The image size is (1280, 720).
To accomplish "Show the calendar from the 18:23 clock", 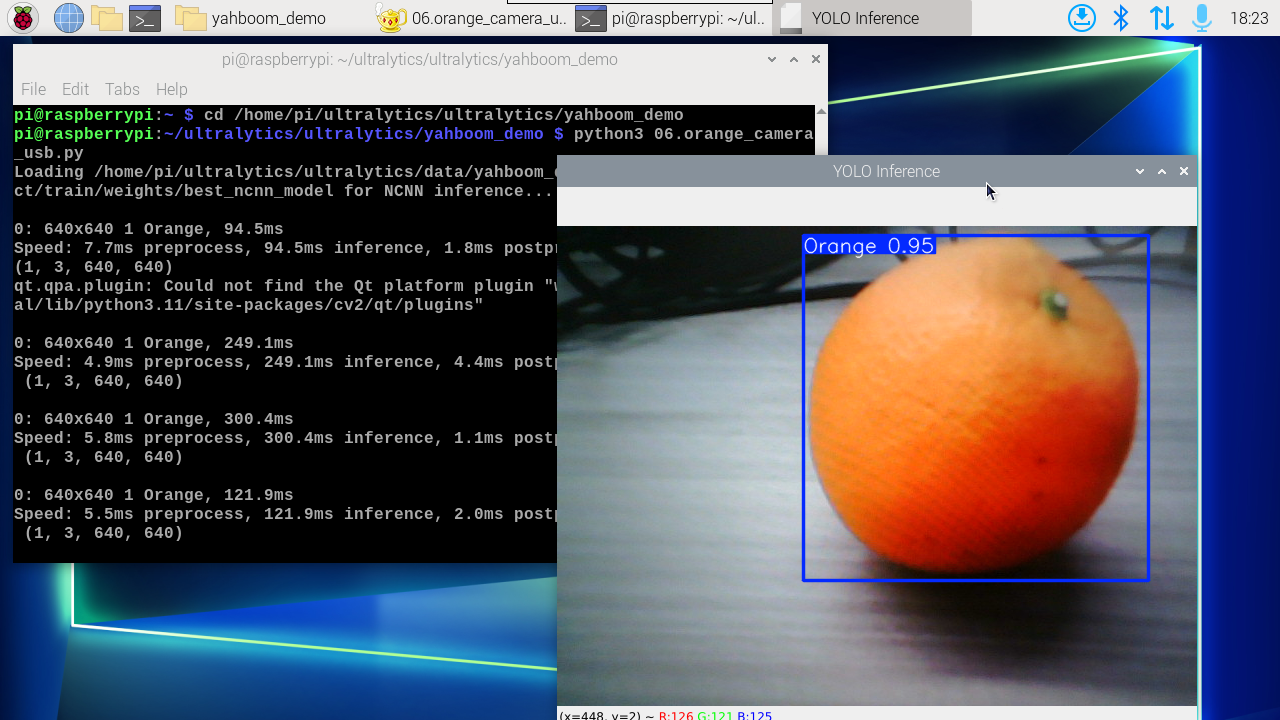I will pyautogui.click(x=1249, y=18).
